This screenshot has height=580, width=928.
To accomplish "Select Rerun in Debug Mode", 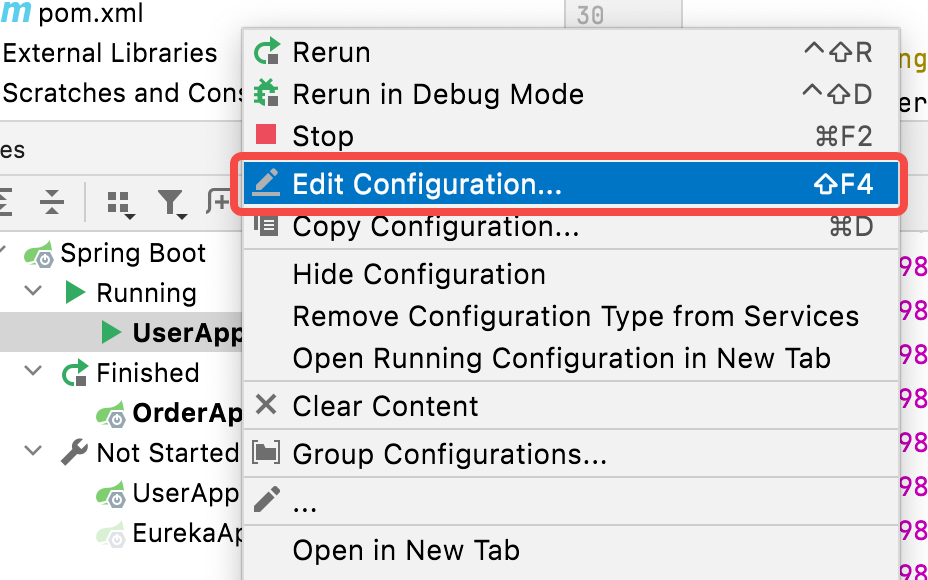I will [x=437, y=94].
